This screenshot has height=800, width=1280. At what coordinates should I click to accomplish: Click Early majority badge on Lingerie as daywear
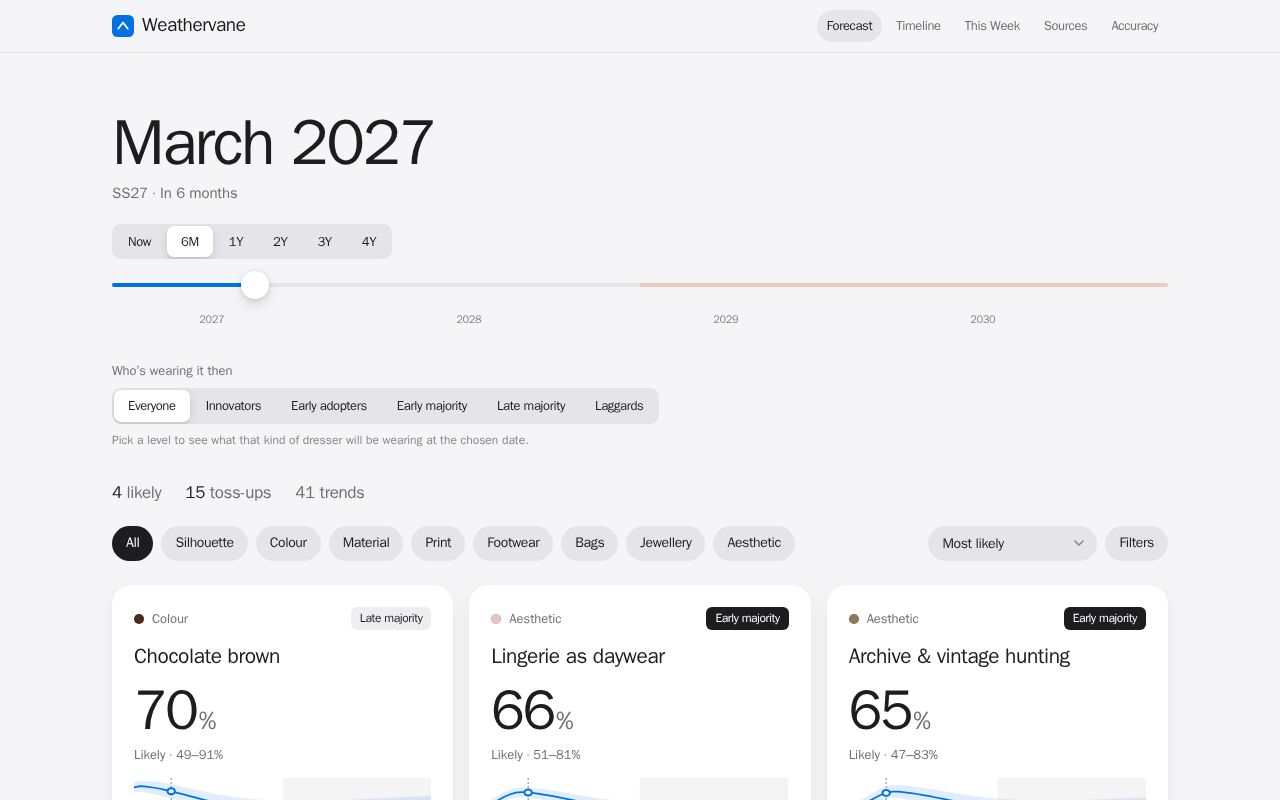click(747, 619)
